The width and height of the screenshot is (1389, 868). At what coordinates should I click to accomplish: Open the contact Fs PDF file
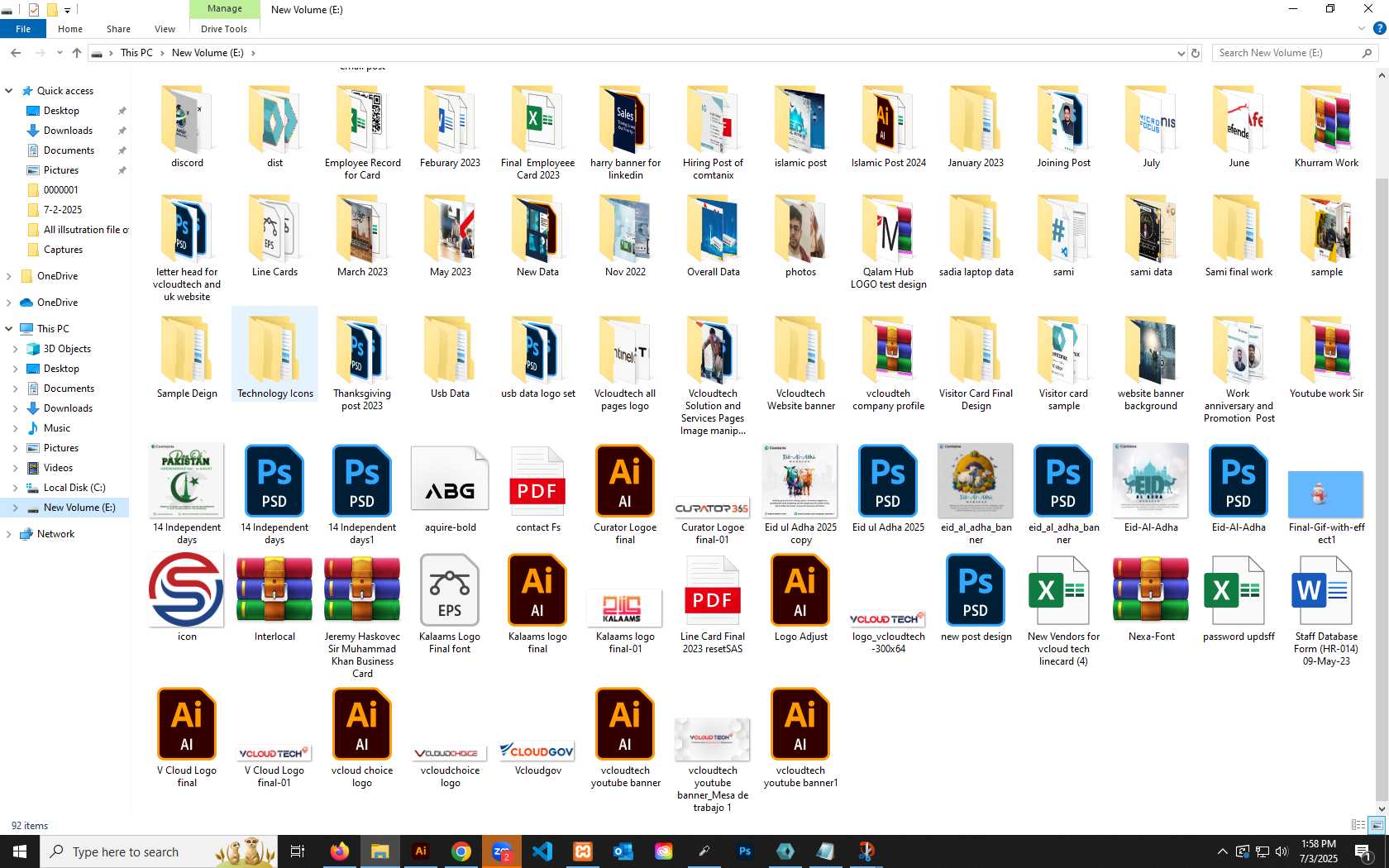537,488
